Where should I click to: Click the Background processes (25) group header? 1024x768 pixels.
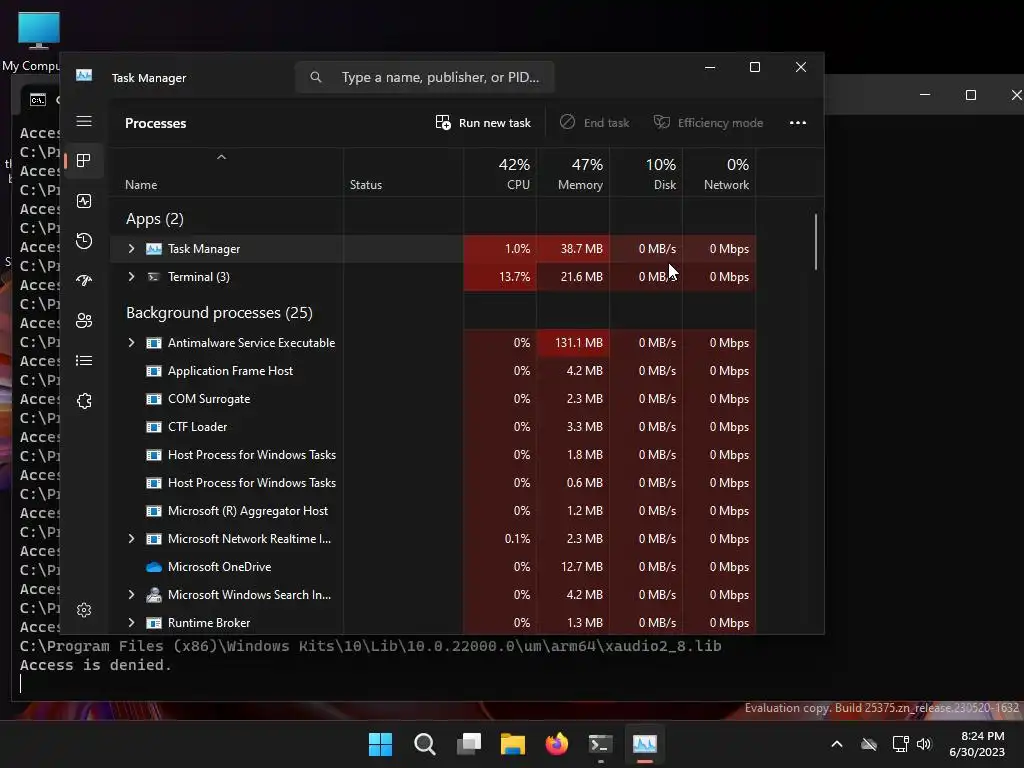point(219,313)
